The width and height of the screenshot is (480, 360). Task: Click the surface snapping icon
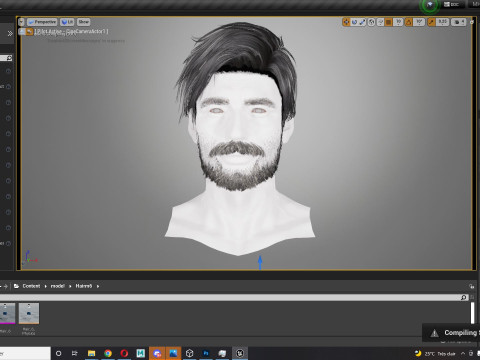[380, 22]
